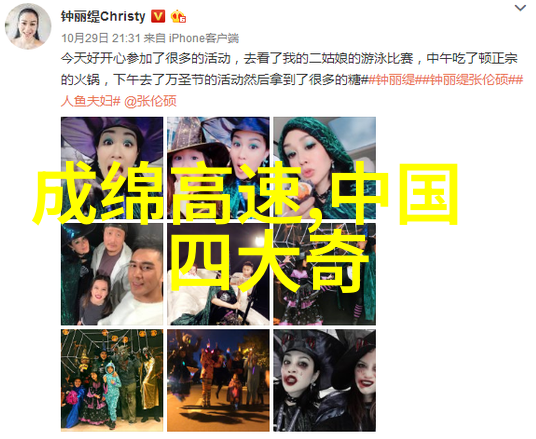This screenshot has height=439, width=536.
Task: Open photo of two women in vampire makeup
Action: coord(324,380)
